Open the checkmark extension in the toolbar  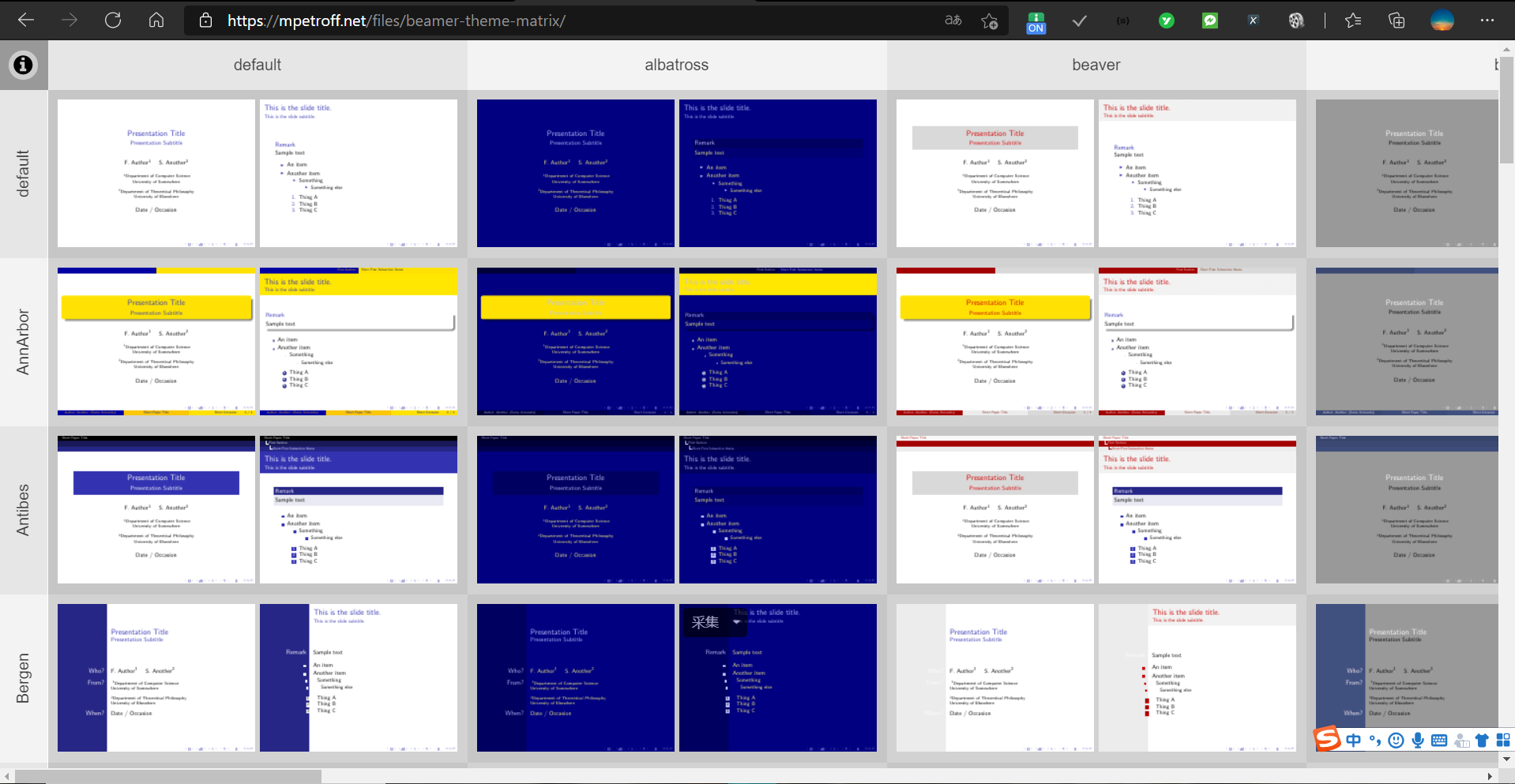(1079, 21)
